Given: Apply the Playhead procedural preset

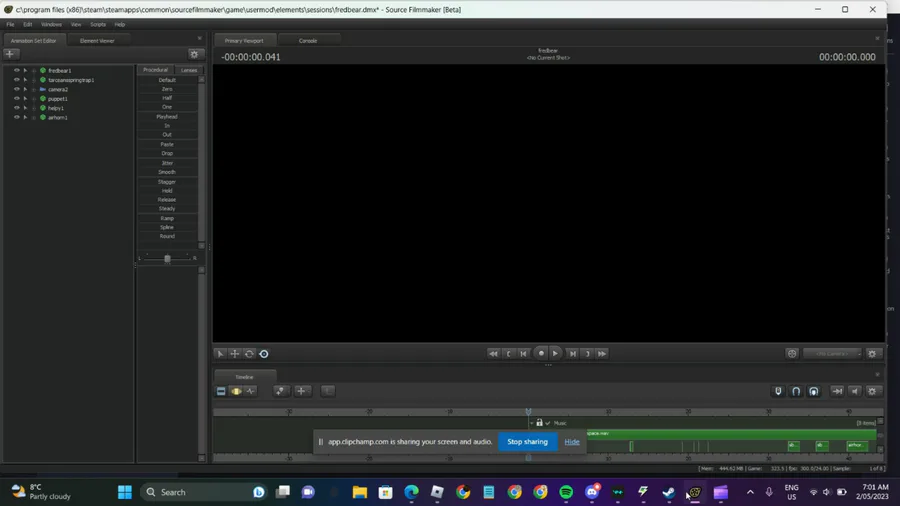Looking at the screenshot, I should coord(167,116).
